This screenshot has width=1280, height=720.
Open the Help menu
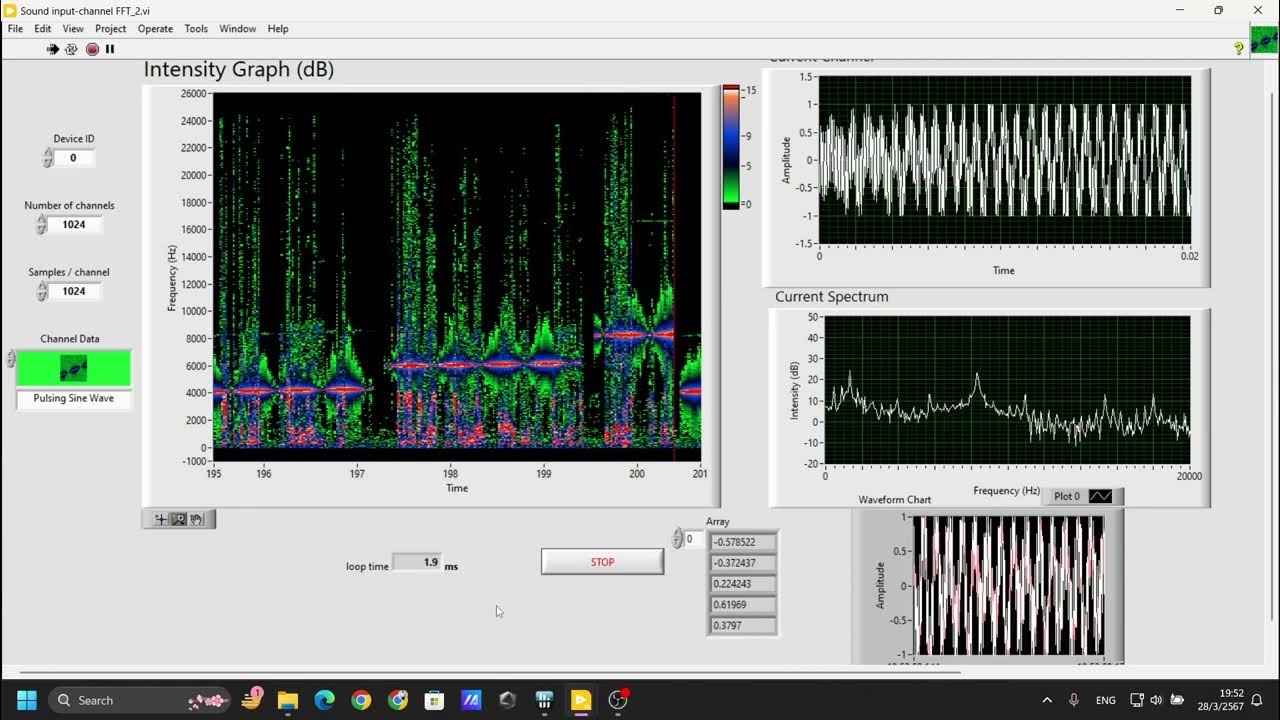(x=278, y=29)
